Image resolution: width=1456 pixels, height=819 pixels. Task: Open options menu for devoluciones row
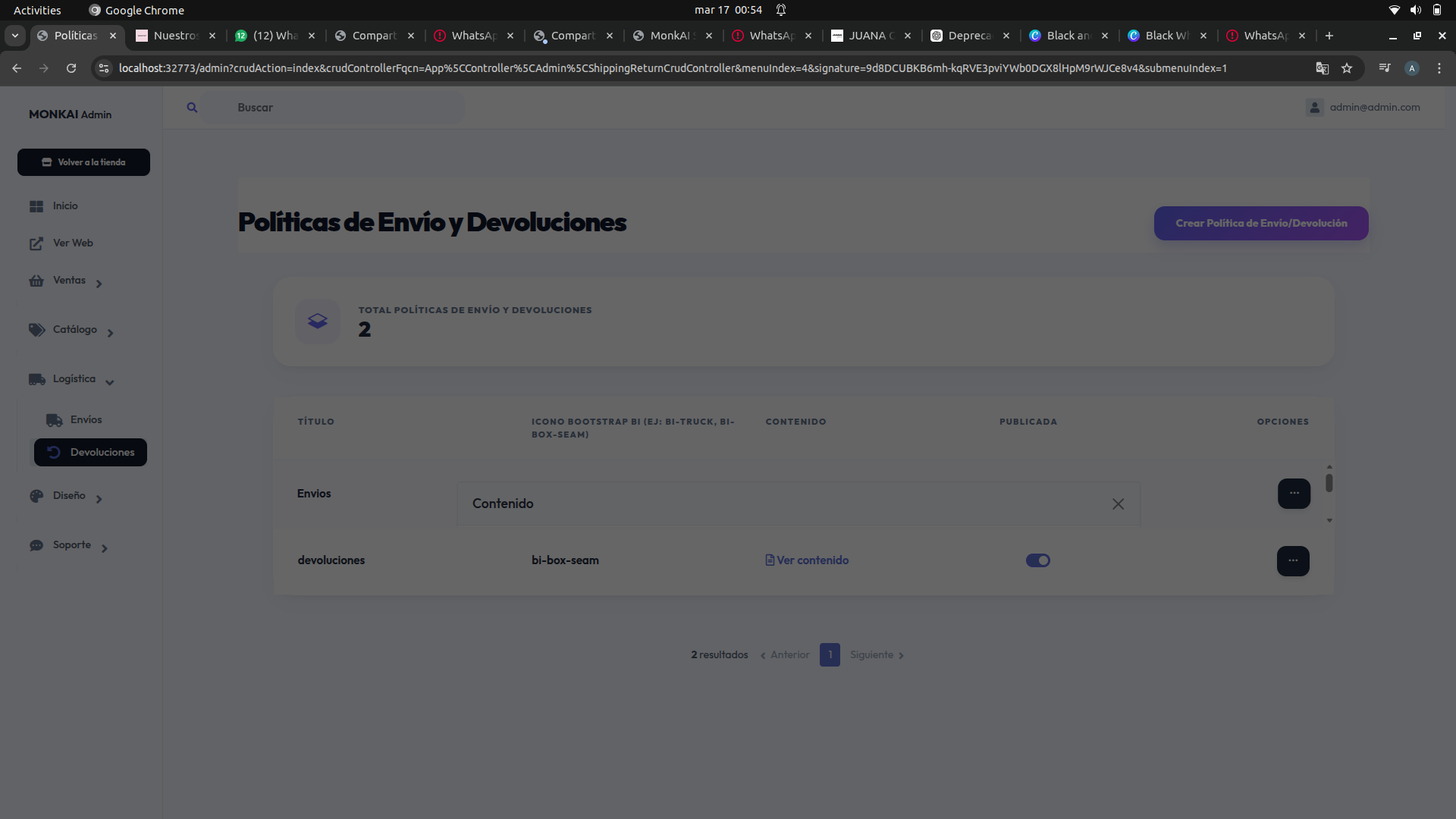point(1293,561)
